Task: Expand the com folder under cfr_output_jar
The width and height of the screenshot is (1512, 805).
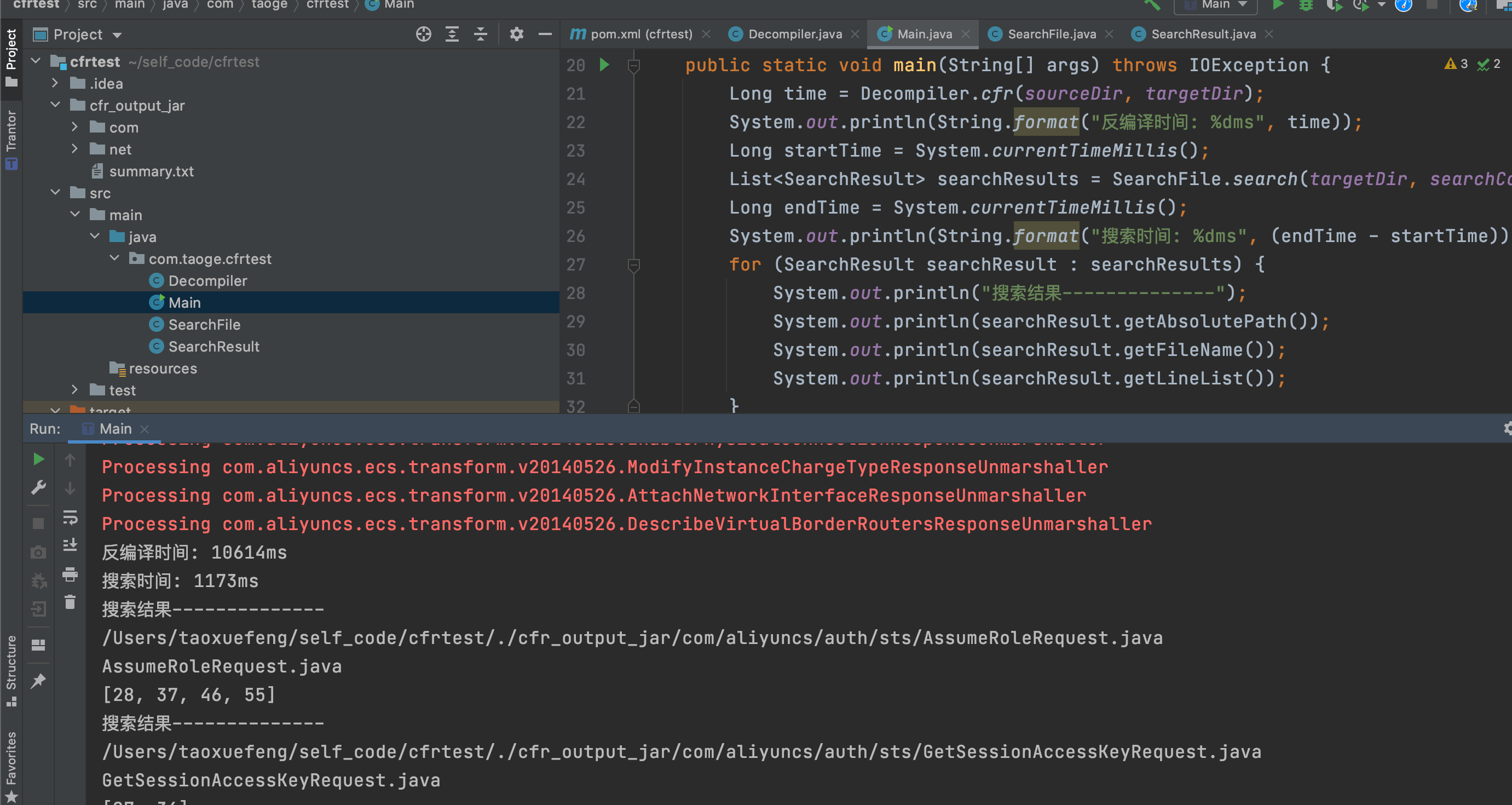Action: (x=74, y=127)
